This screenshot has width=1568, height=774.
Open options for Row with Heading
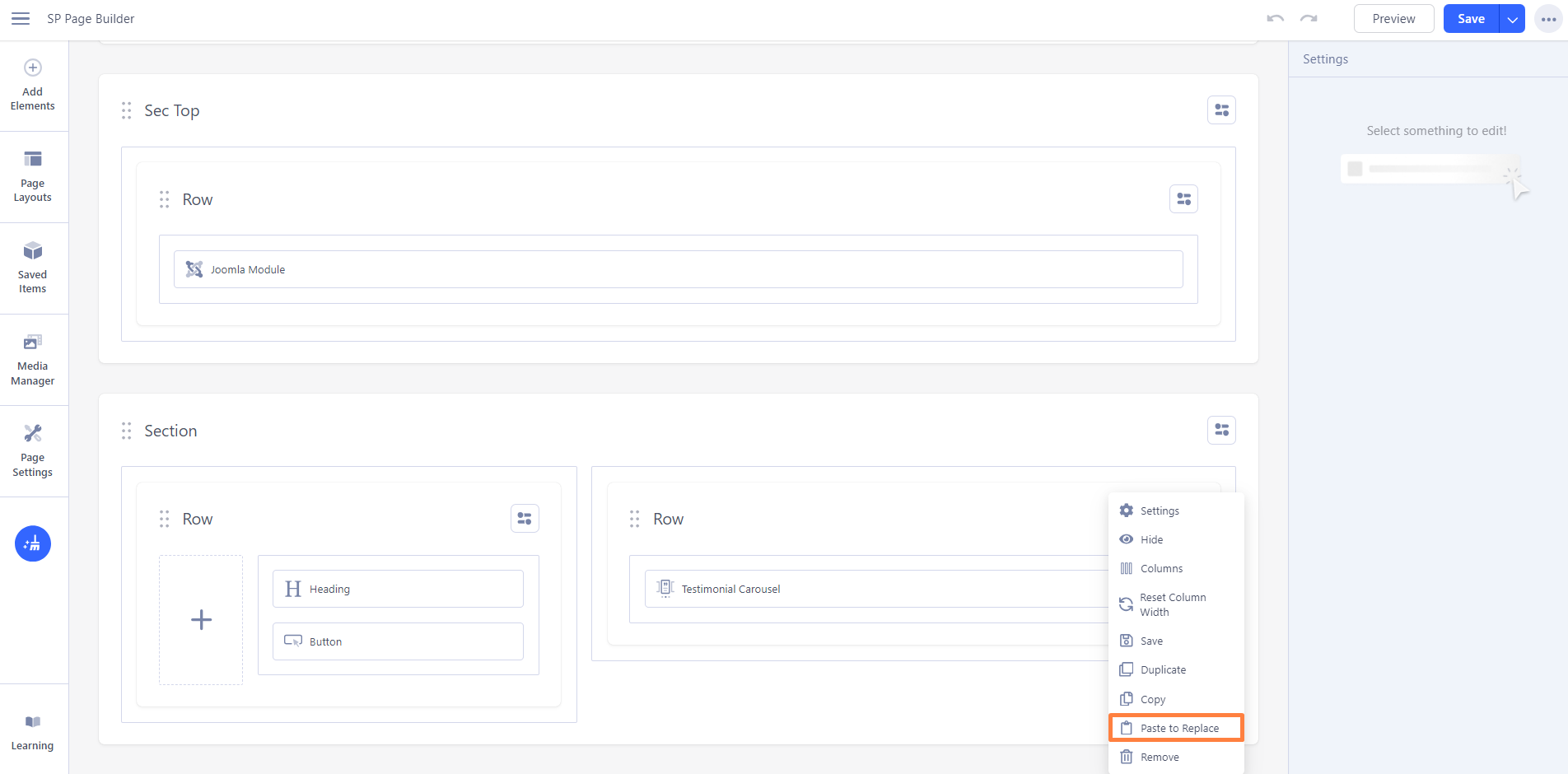pos(525,519)
